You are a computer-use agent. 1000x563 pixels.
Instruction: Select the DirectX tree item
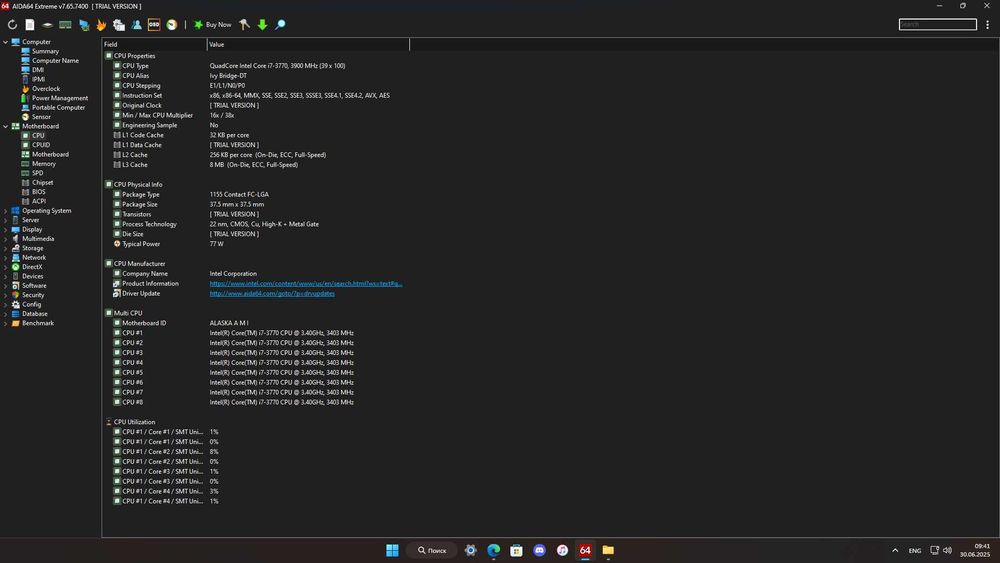[32, 267]
